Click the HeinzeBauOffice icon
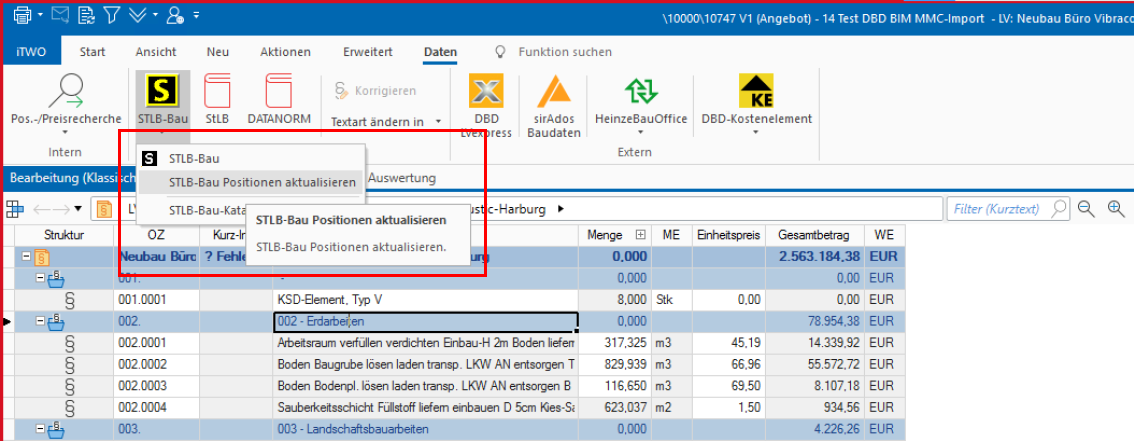This screenshot has width=1134, height=441. (x=641, y=93)
